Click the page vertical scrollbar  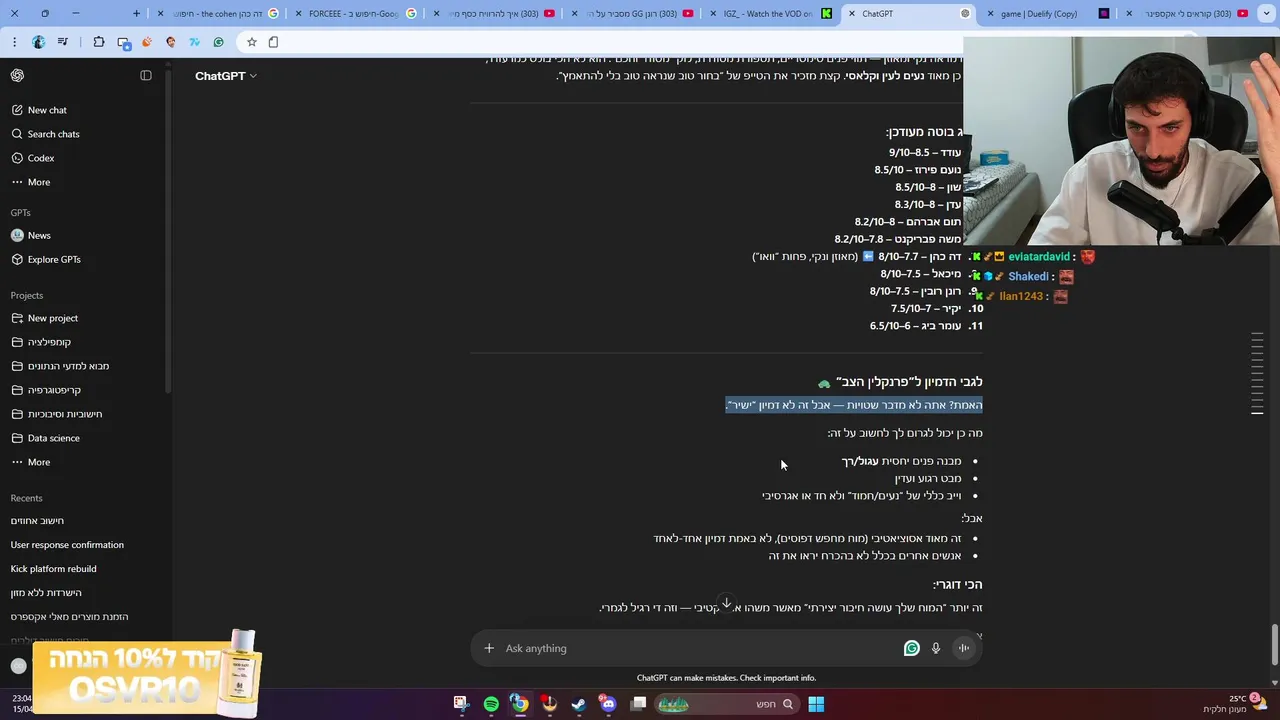(1275, 643)
